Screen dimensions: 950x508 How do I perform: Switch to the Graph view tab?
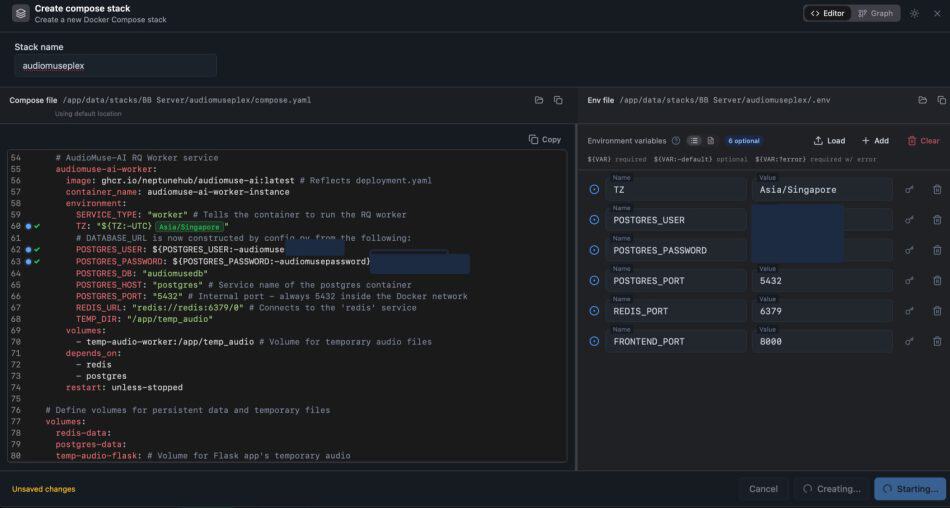click(875, 13)
